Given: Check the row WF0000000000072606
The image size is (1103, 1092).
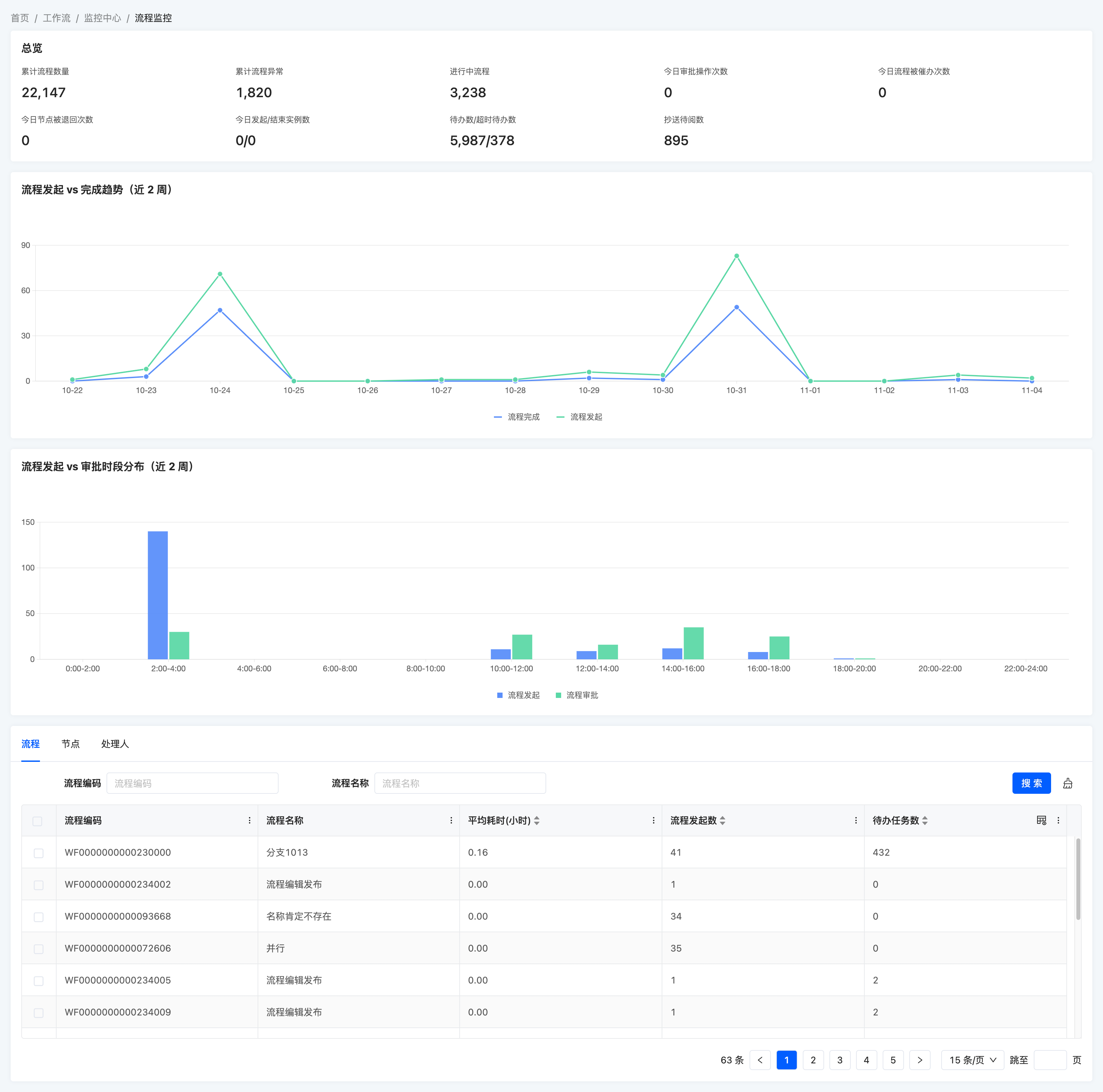Looking at the screenshot, I should point(38,949).
